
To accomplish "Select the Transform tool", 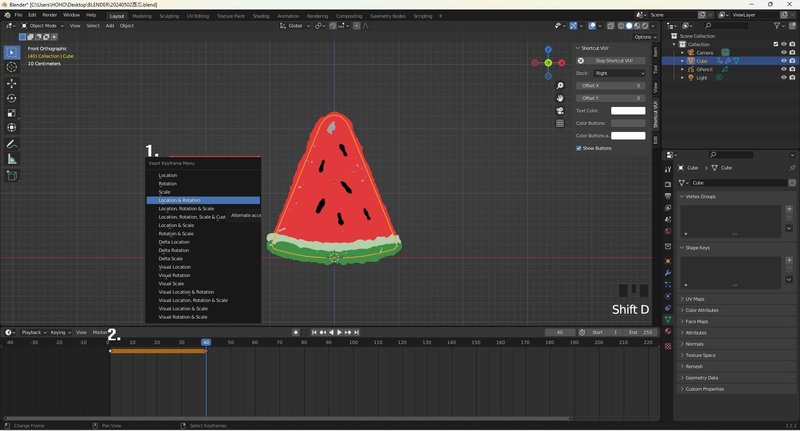I will click(12, 128).
